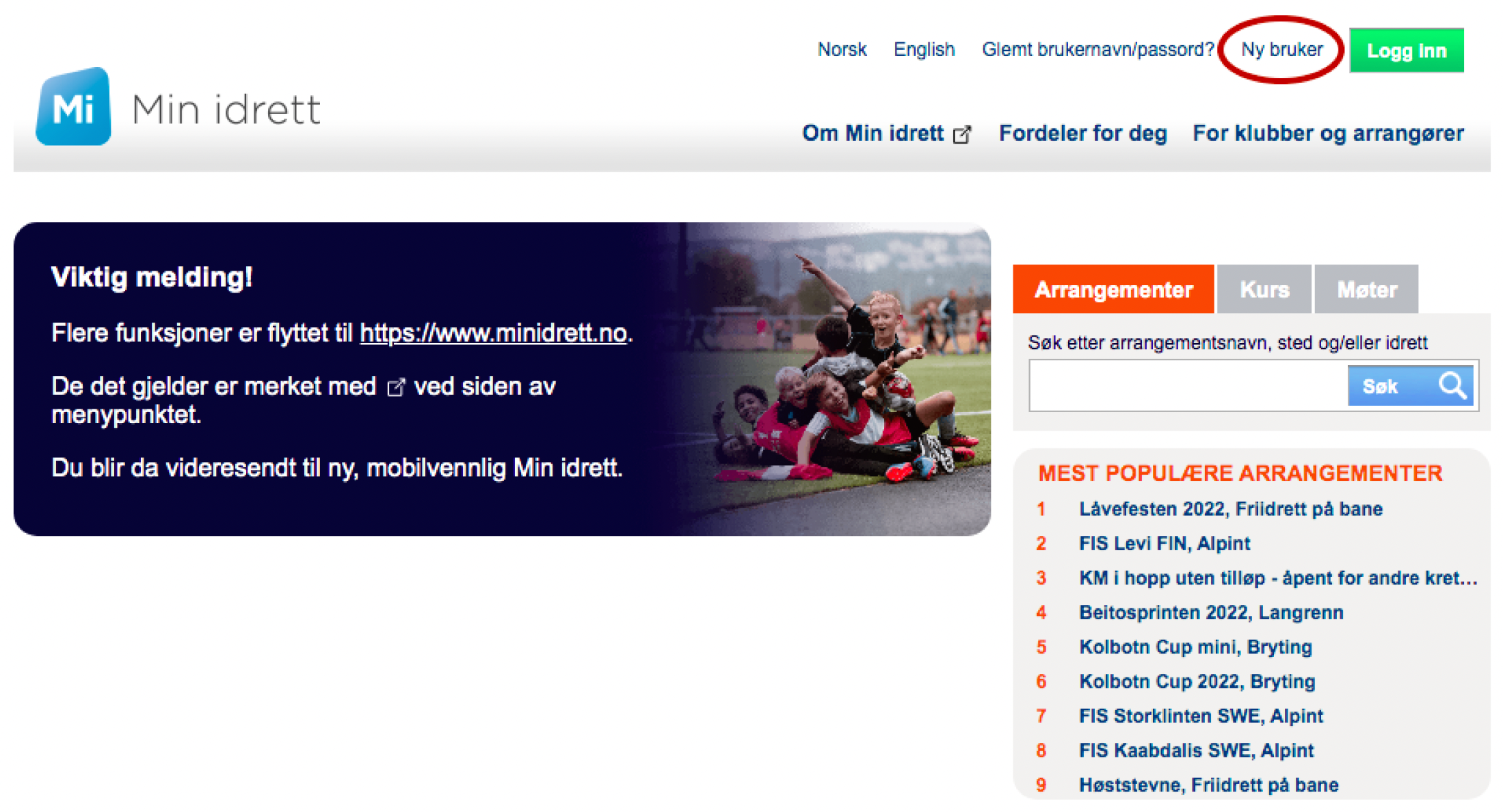The width and height of the screenshot is (1503, 812).
Task: Open Glemt brukernavn/passord link
Action: 1098,50
